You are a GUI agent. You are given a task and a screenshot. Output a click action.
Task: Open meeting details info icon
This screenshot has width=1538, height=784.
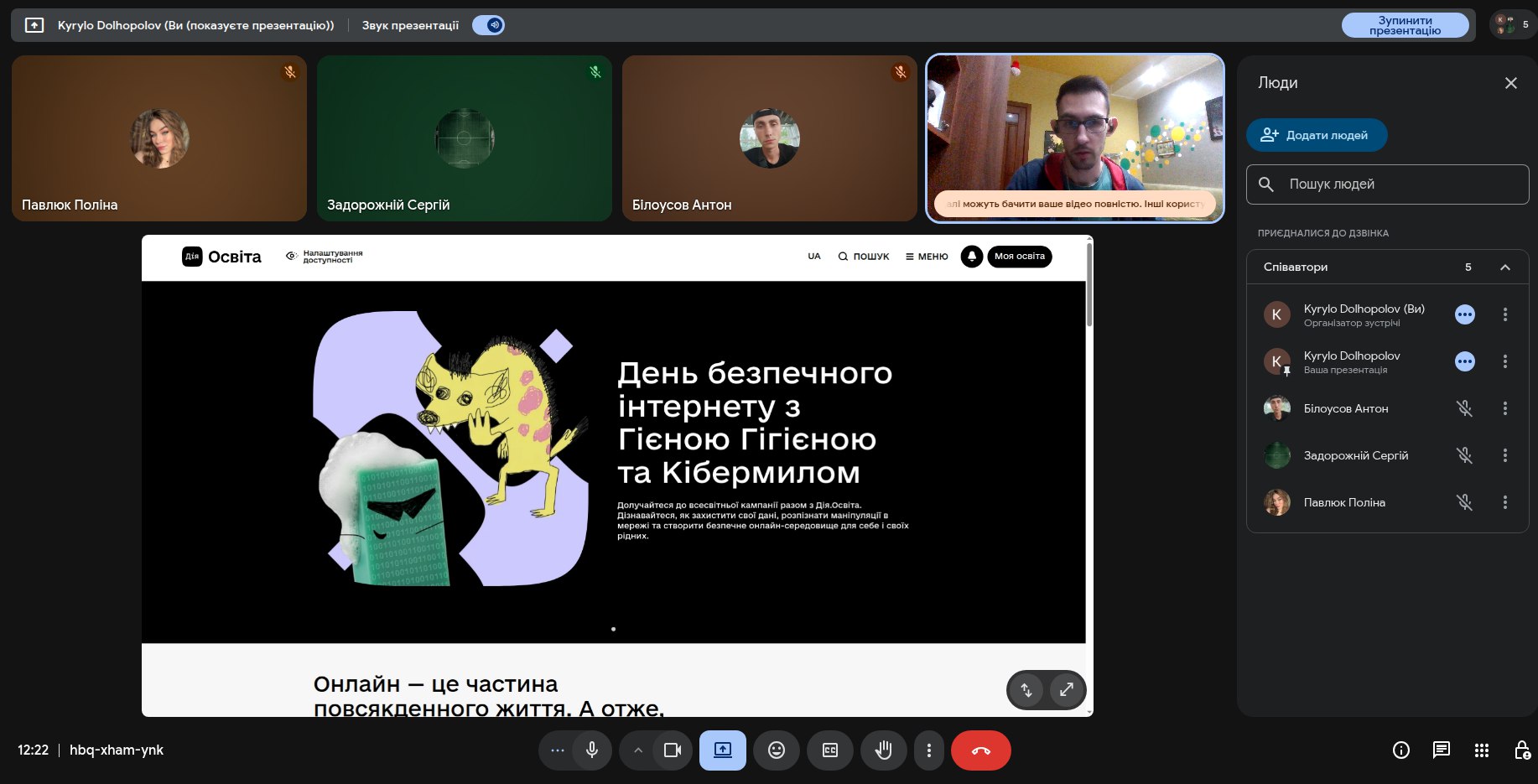tap(1400, 750)
